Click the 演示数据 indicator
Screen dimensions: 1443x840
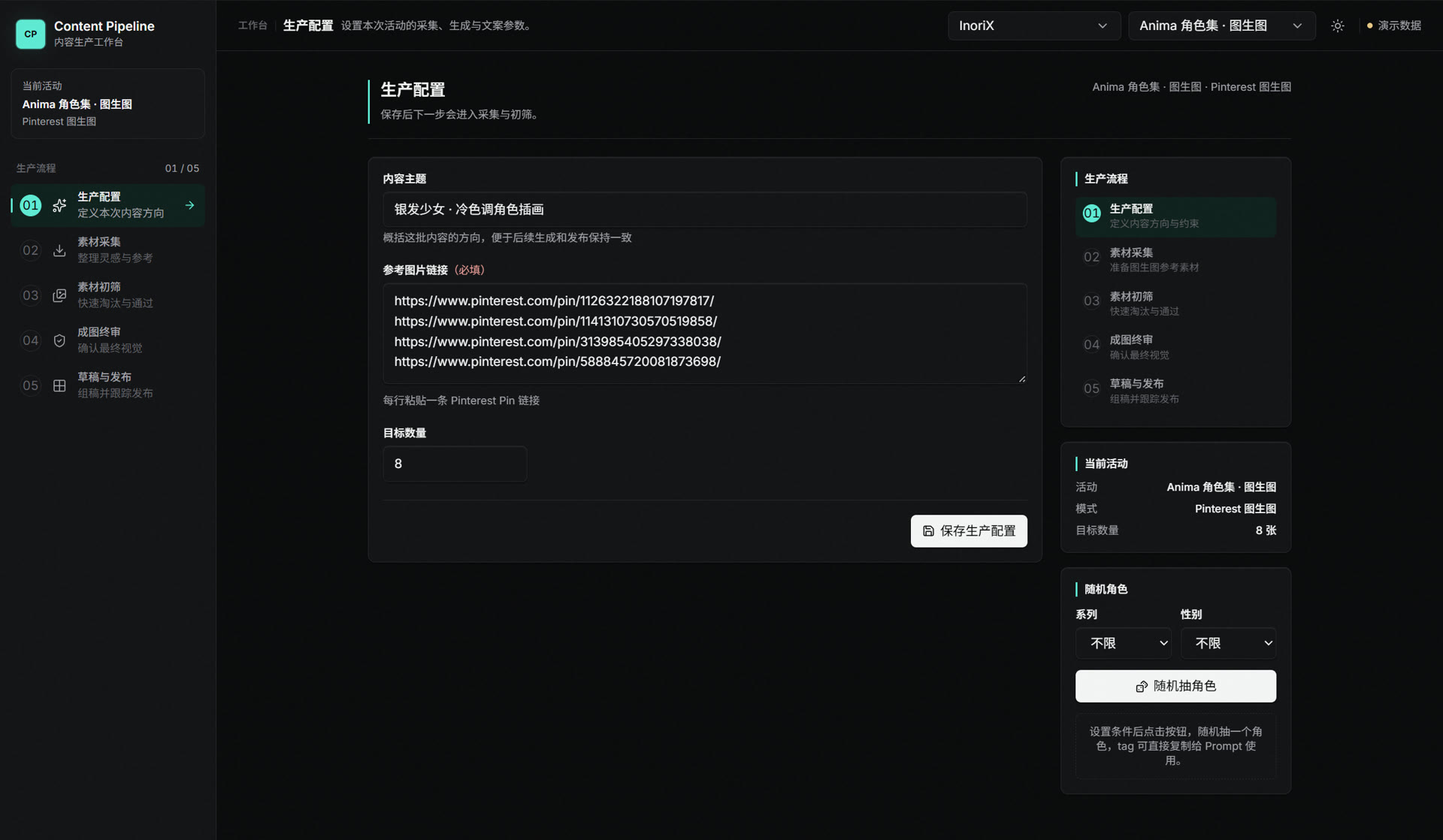(1393, 26)
